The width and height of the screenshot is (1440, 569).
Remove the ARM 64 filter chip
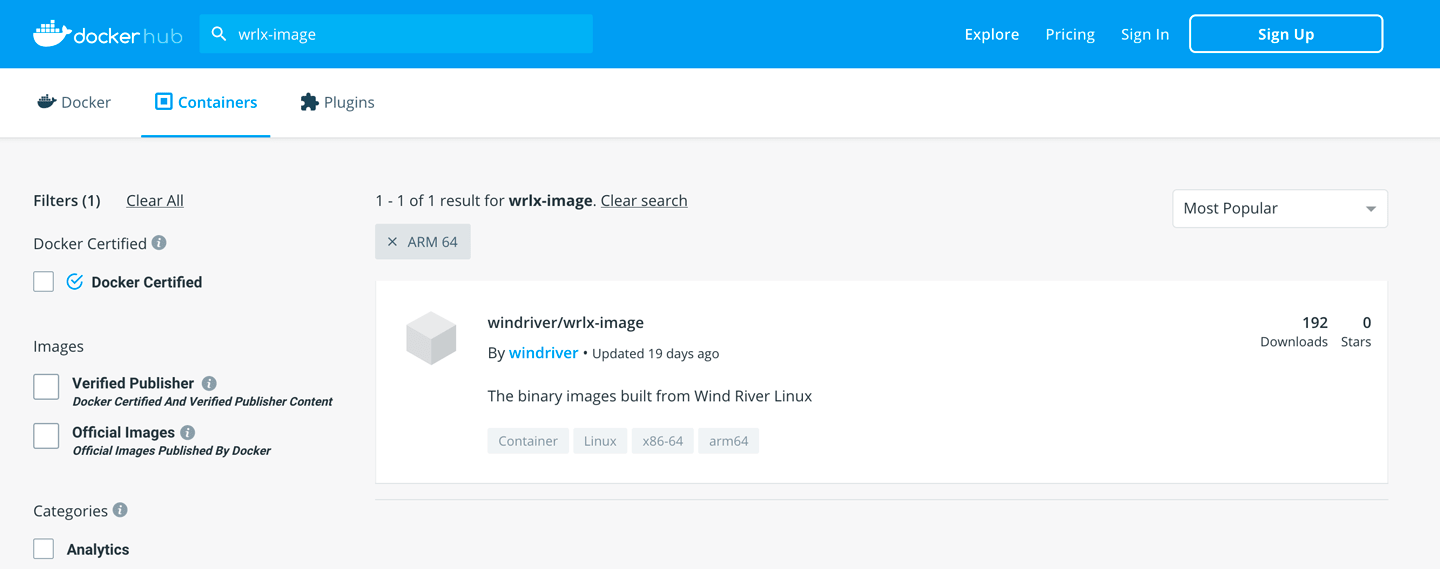pos(392,242)
